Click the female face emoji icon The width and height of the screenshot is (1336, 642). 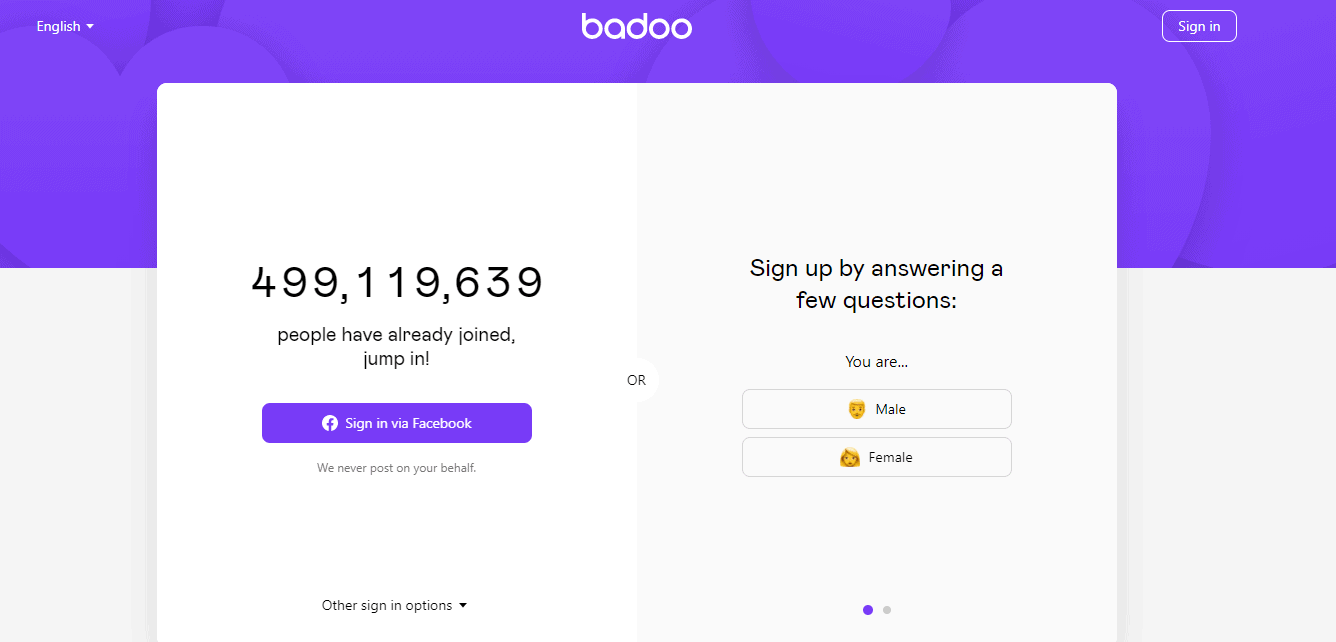tap(850, 457)
